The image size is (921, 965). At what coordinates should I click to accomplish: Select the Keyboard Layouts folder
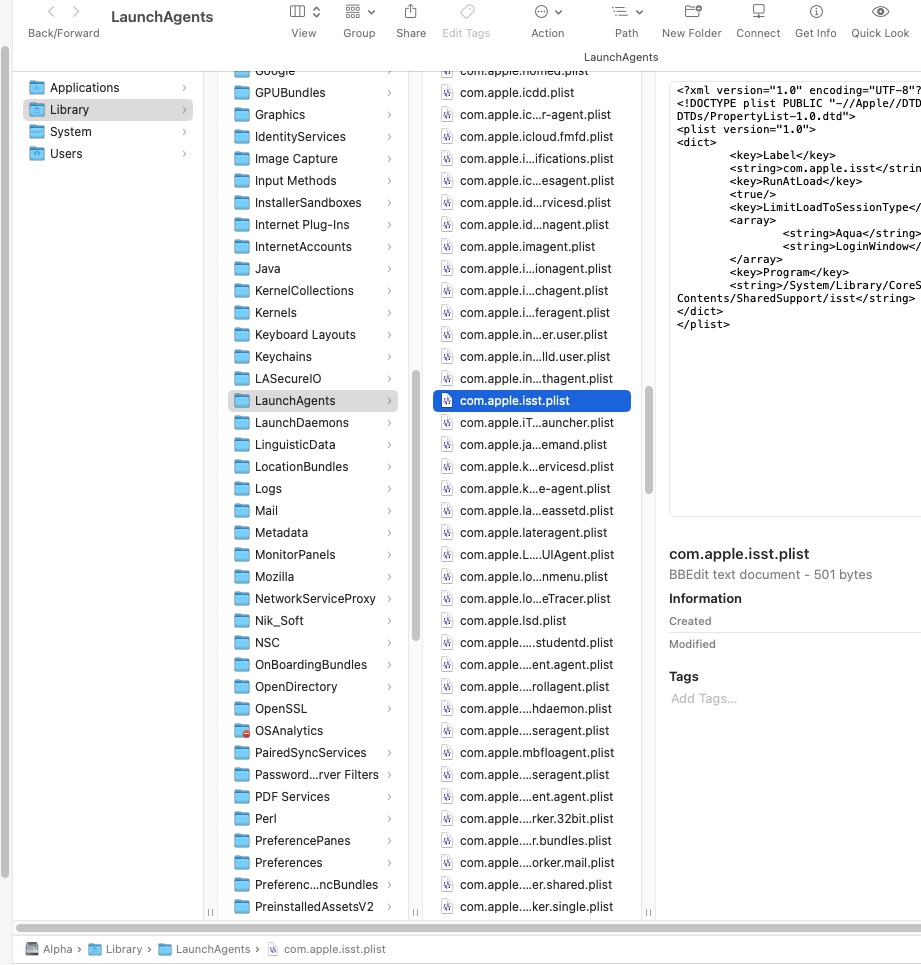coord(313,335)
